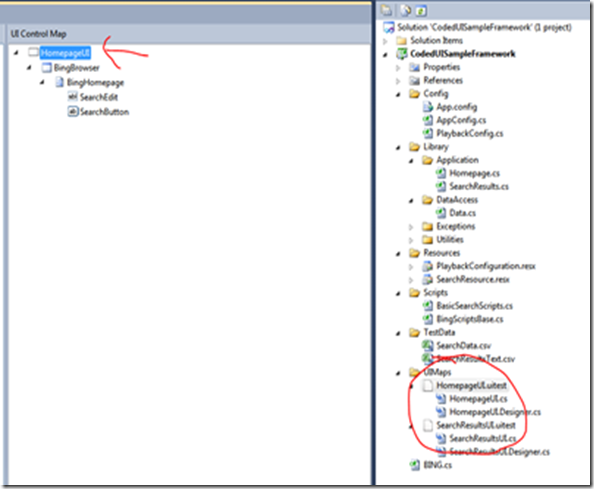Click the HomepageUI.uitest file icon
594x489 pixels.
click(x=428, y=386)
